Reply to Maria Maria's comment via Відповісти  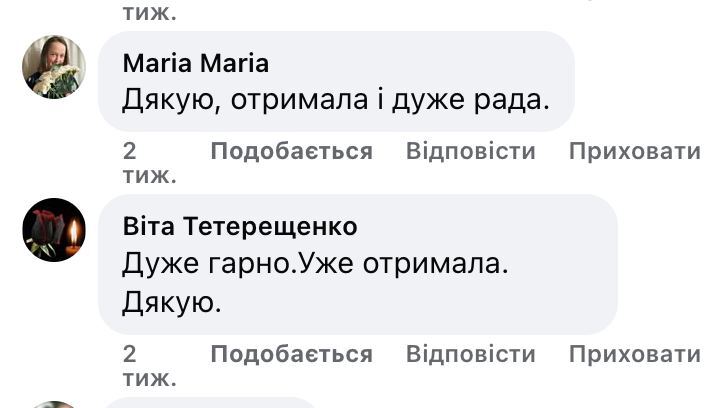pyautogui.click(x=470, y=152)
